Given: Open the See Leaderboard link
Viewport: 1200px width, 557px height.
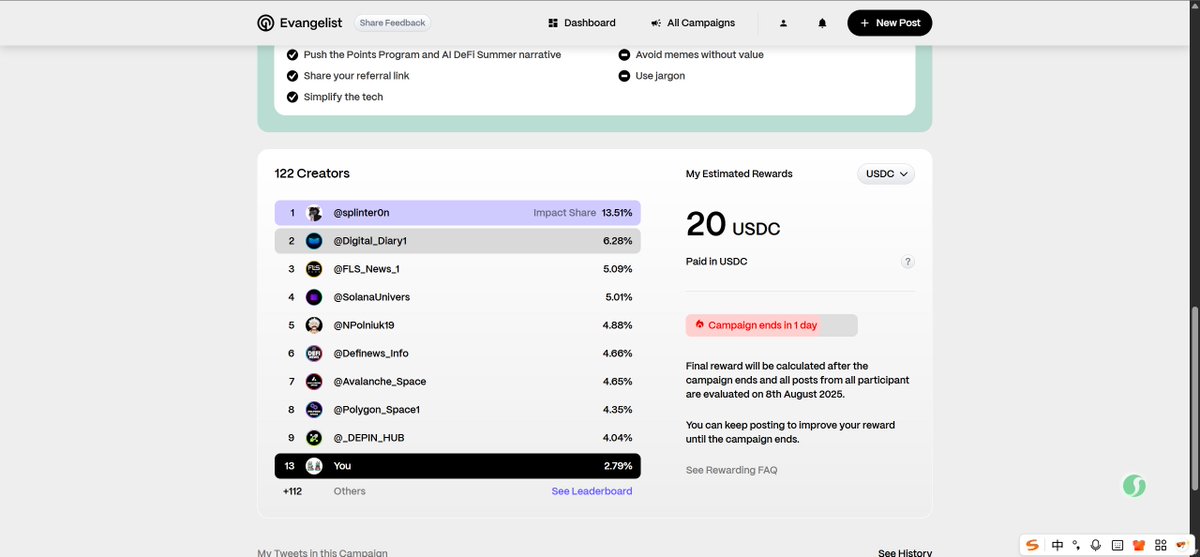Looking at the screenshot, I should [x=592, y=491].
